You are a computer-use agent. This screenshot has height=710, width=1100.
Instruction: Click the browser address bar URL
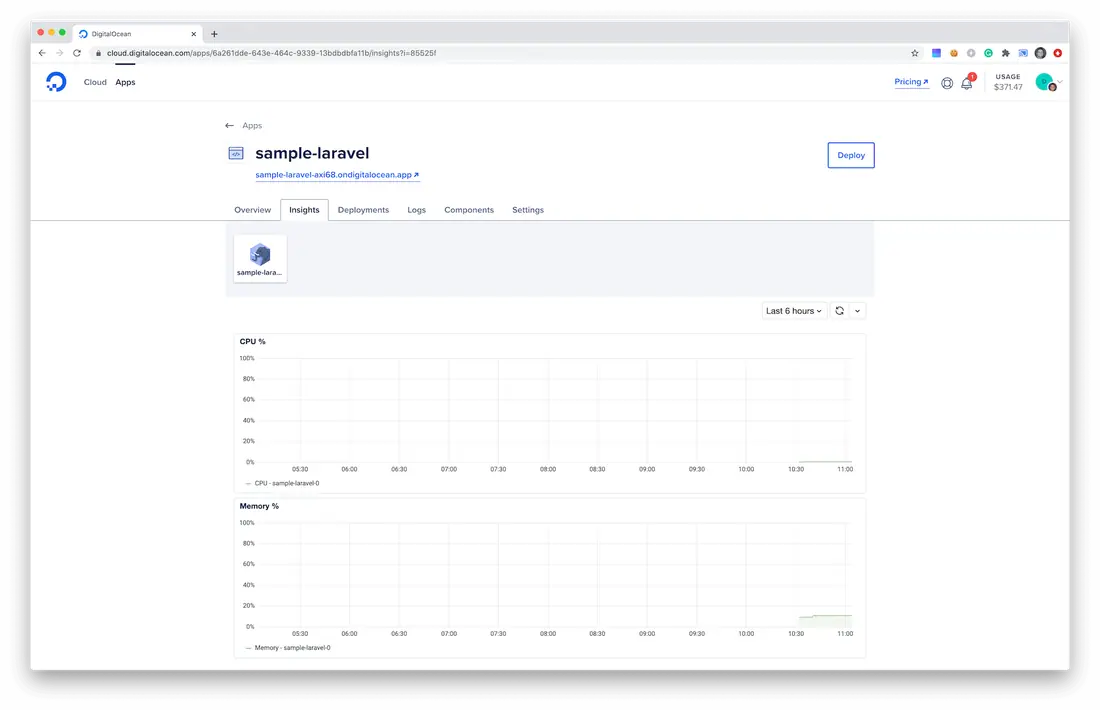click(271, 53)
